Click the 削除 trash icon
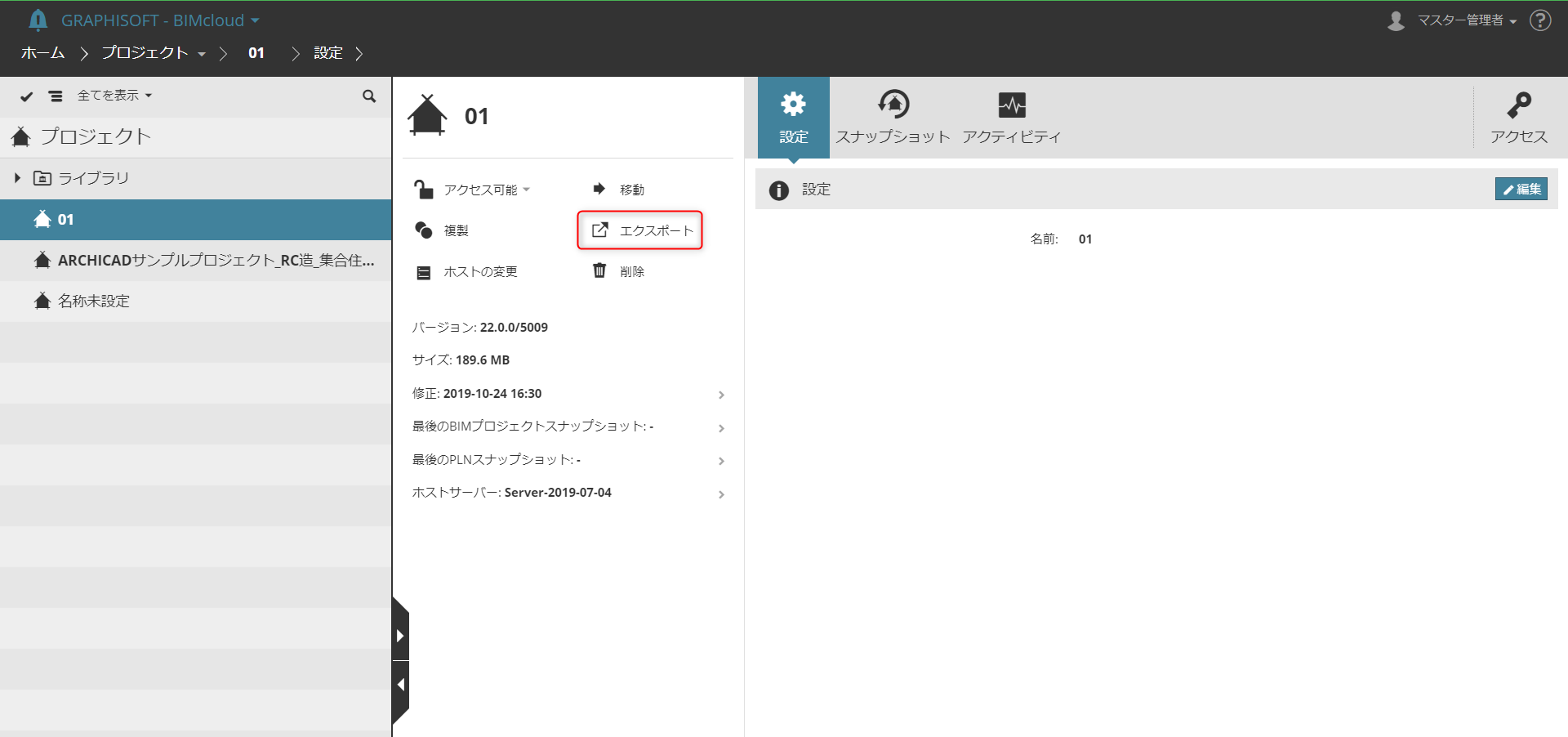Image resolution: width=1568 pixels, height=737 pixels. [599, 270]
